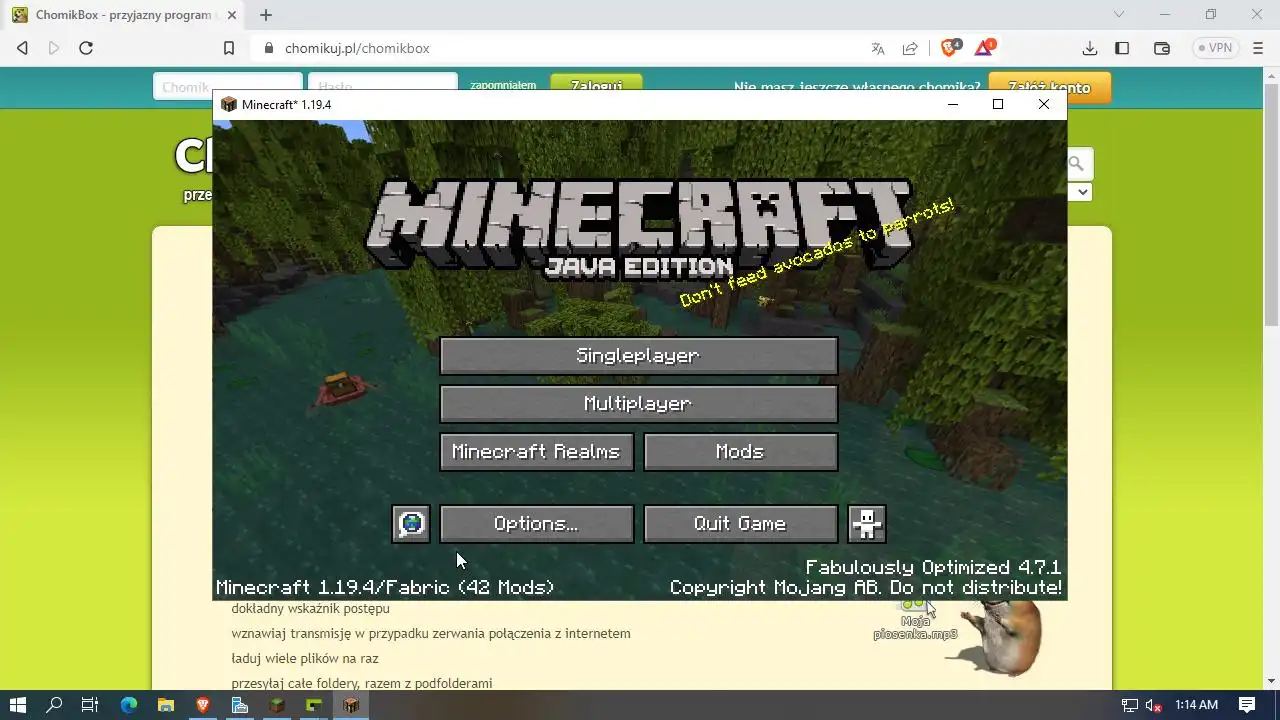Open the language selection globe icon
Viewport: 1280px width, 720px height.
(411, 524)
